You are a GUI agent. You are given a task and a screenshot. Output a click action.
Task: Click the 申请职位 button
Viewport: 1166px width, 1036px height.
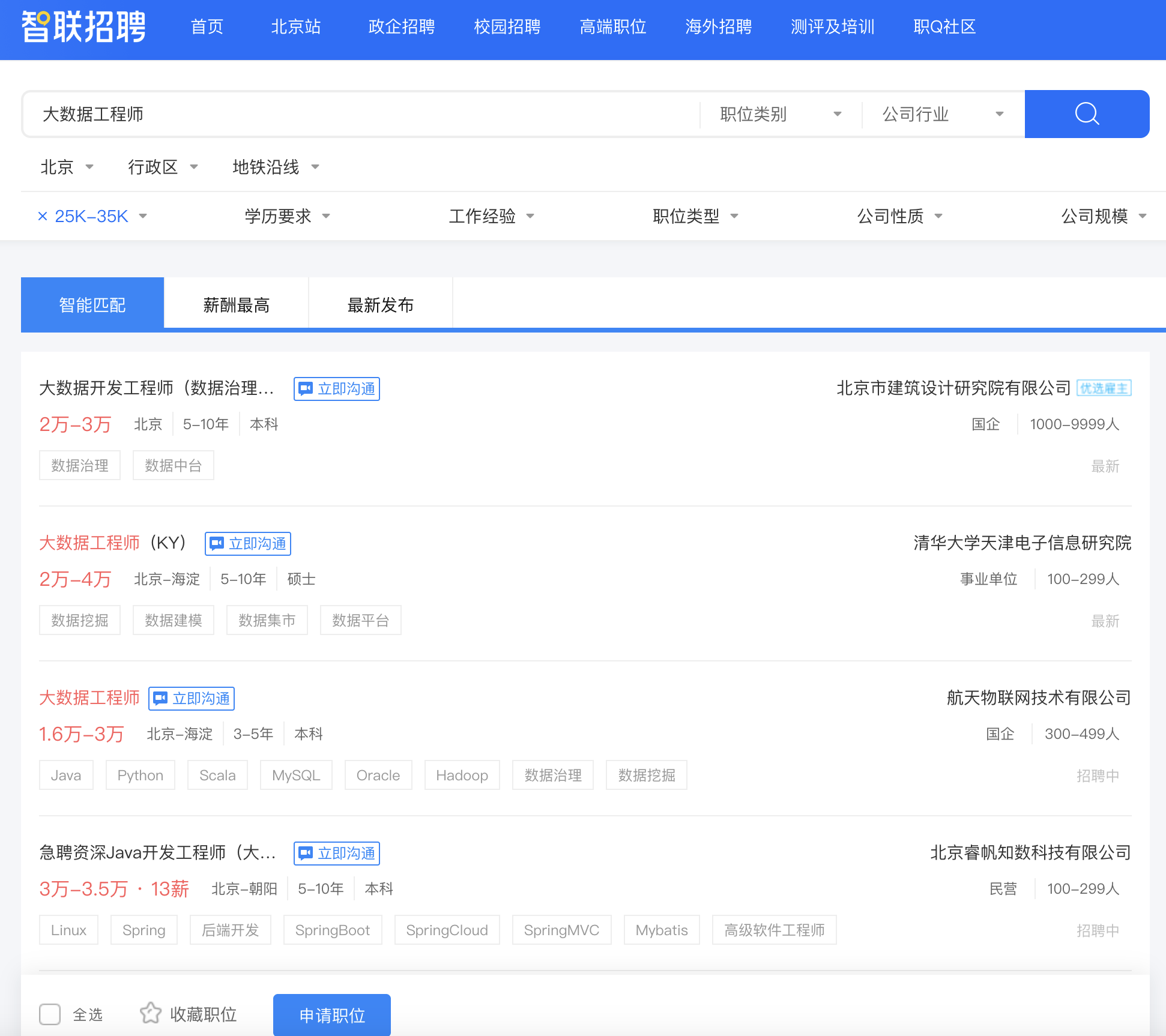tap(331, 1015)
